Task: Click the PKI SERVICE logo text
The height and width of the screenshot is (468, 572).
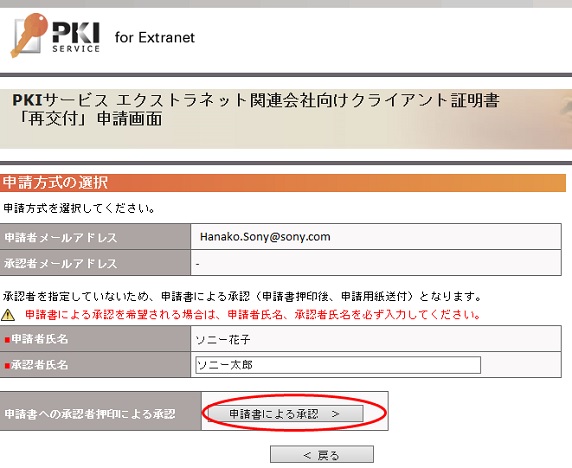Action: [x=76, y=37]
